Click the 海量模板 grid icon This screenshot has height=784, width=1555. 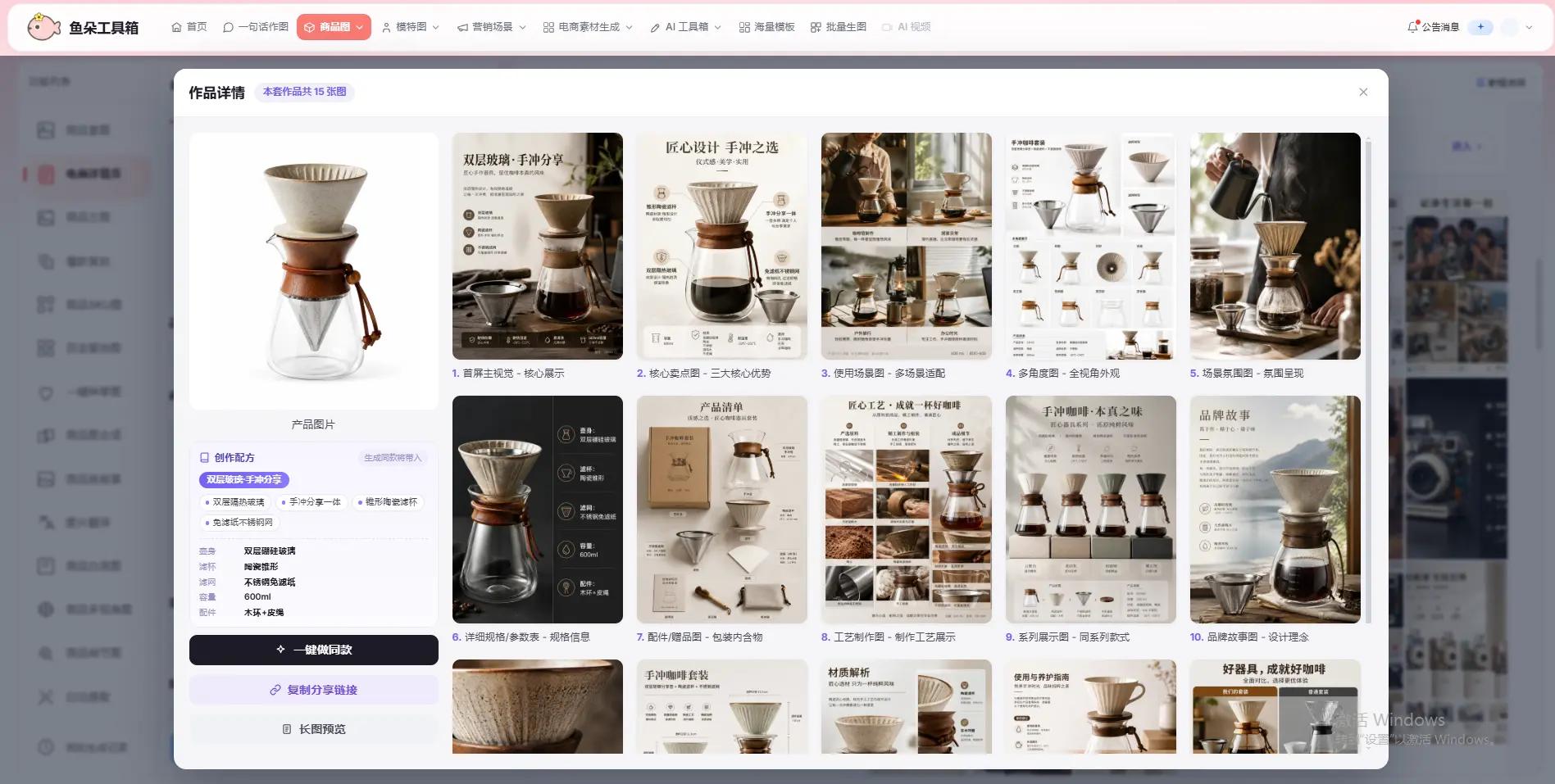click(x=744, y=27)
